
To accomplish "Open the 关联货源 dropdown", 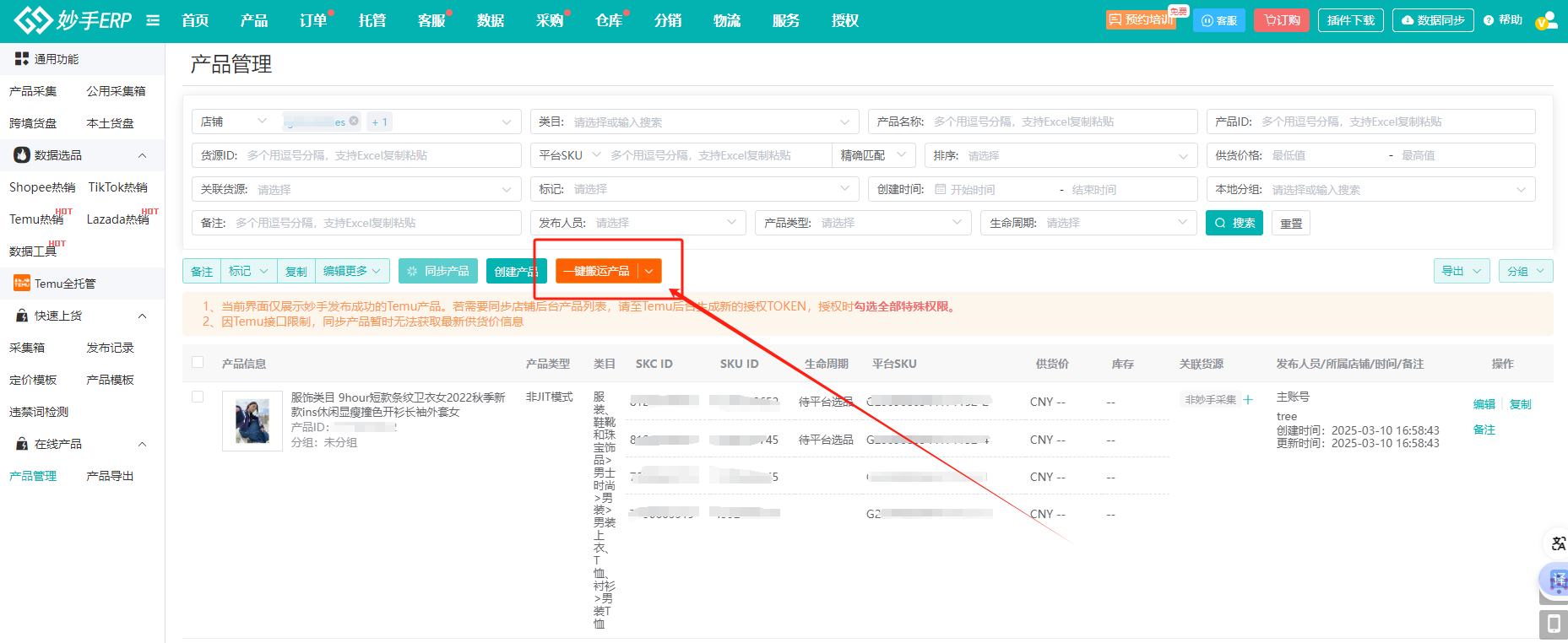I will [356, 189].
